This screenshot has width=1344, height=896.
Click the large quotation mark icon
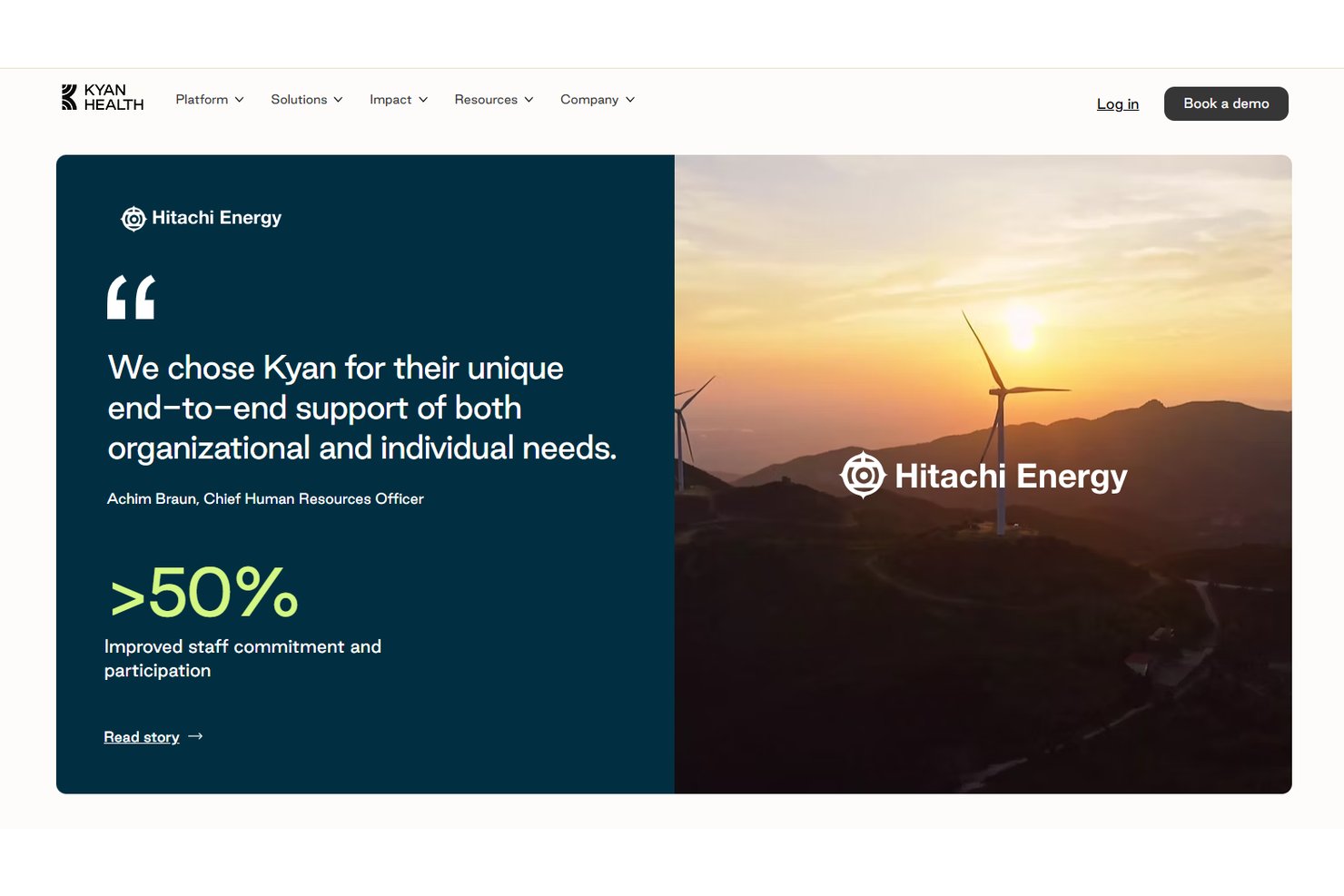pyautogui.click(x=131, y=297)
